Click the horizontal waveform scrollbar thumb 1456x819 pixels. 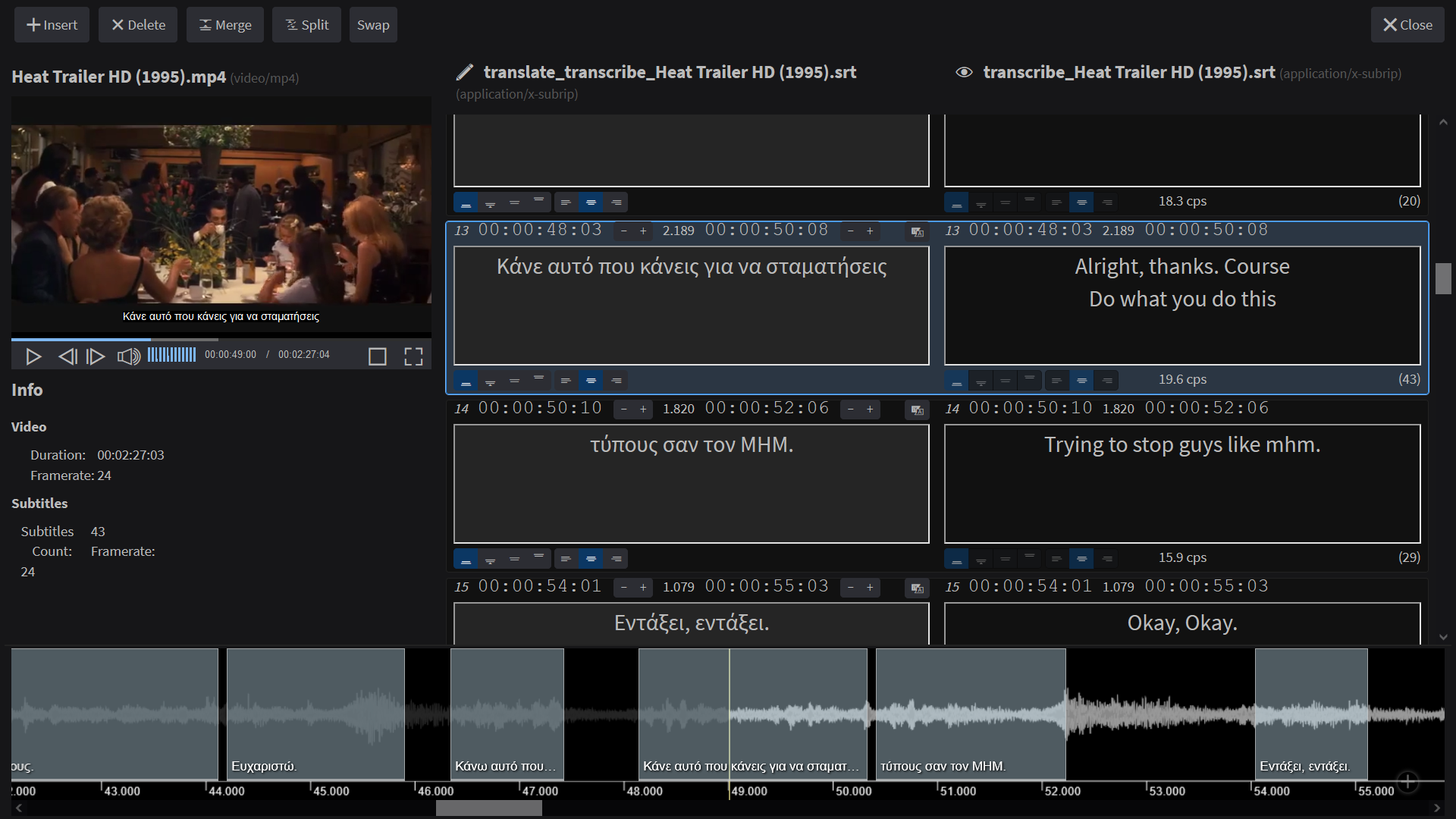coord(489,808)
